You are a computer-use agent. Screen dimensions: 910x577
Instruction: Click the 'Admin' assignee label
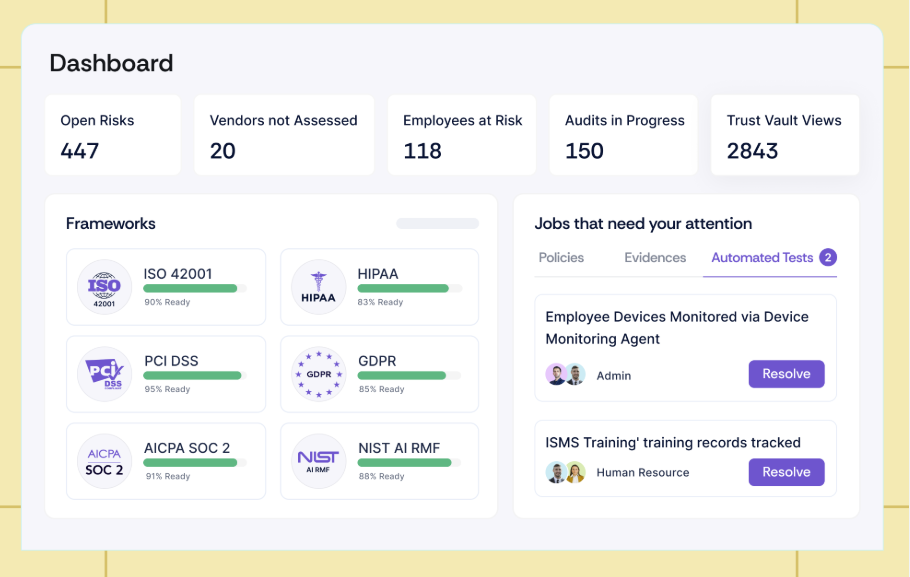coord(613,376)
